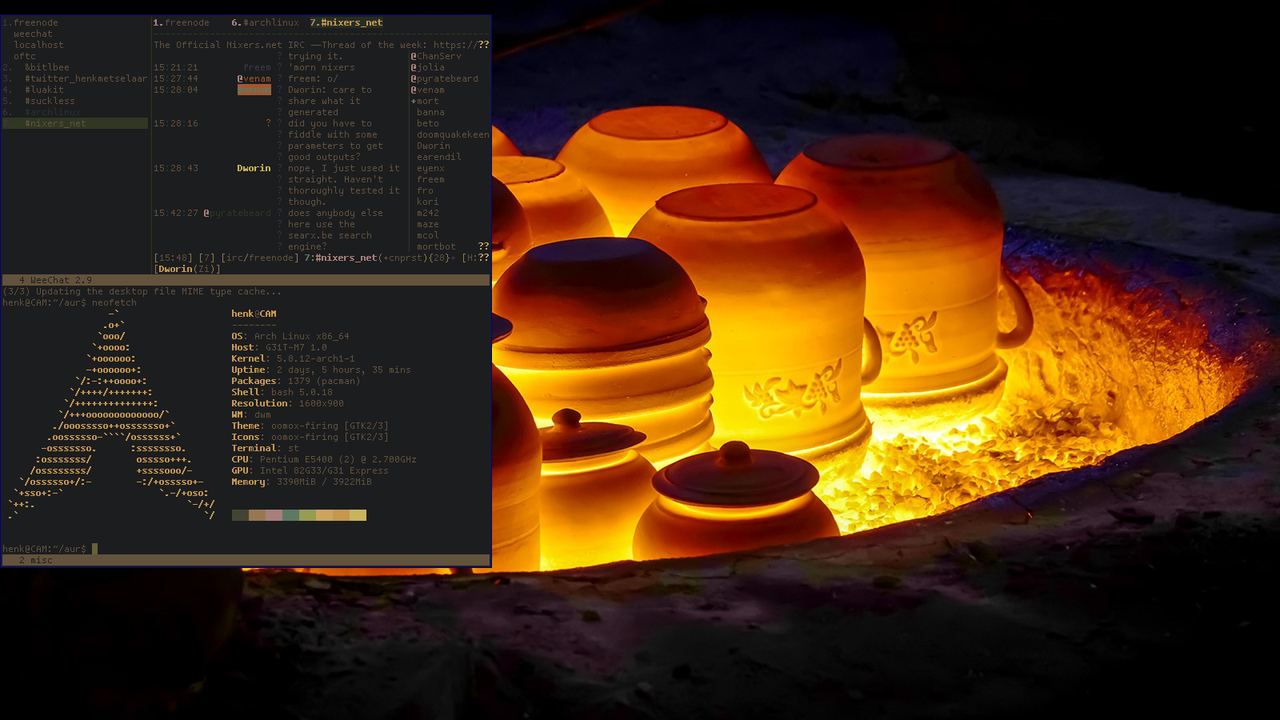The image size is (1280, 720).
Task: Click the 15:27:44 timestamp in chat
Action: pos(176,78)
